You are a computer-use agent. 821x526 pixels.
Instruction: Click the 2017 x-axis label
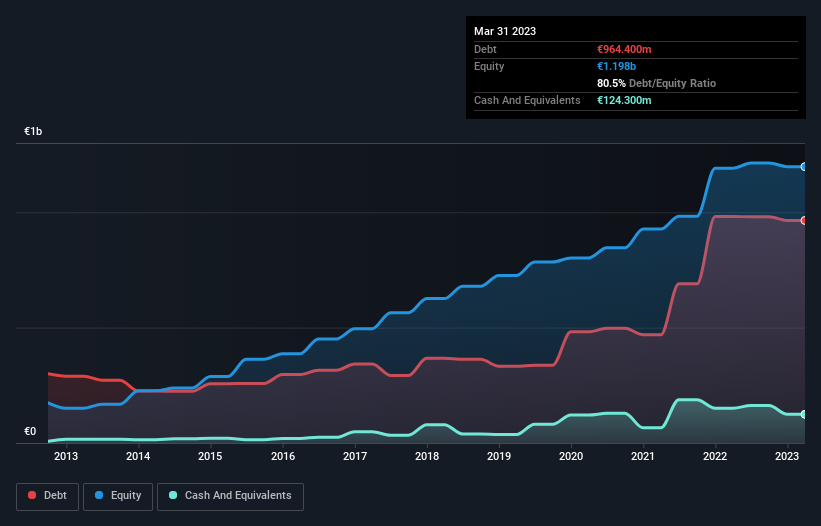coord(355,456)
